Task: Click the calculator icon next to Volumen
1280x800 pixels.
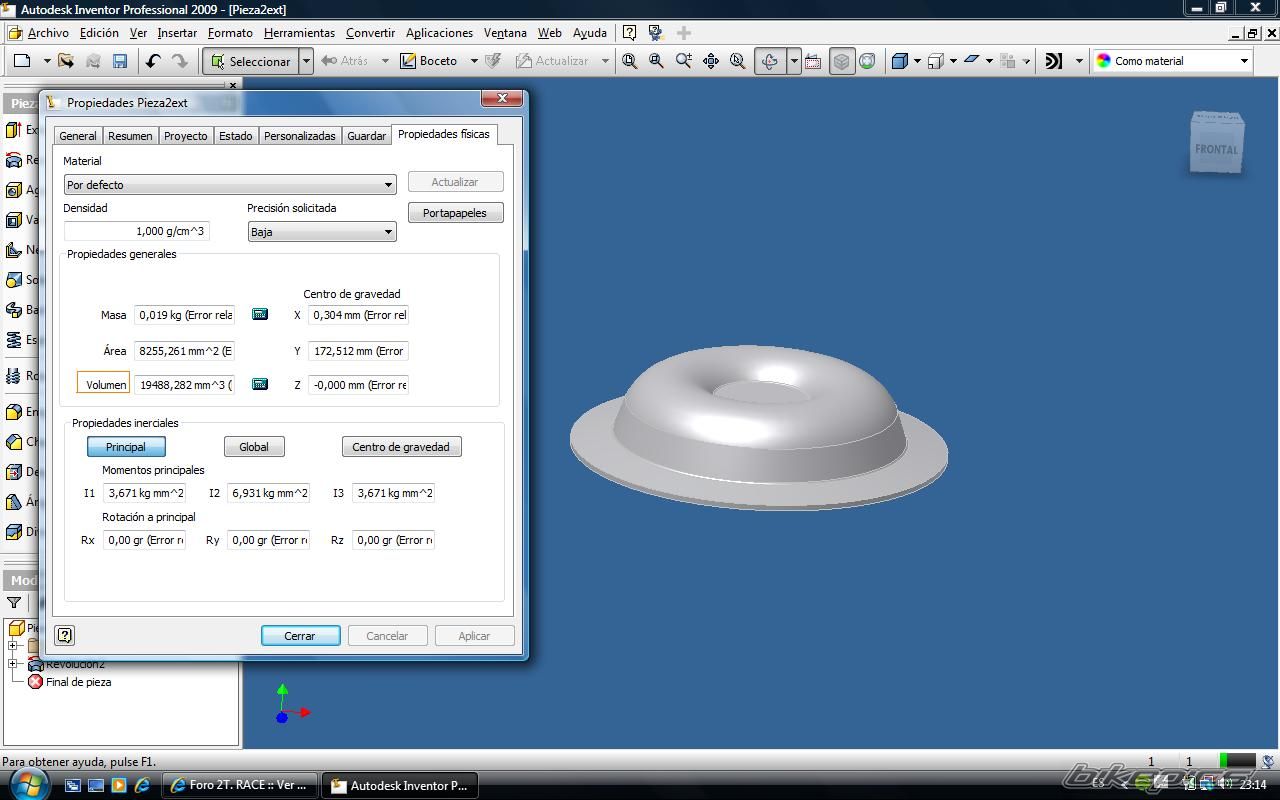Action: coord(260,384)
